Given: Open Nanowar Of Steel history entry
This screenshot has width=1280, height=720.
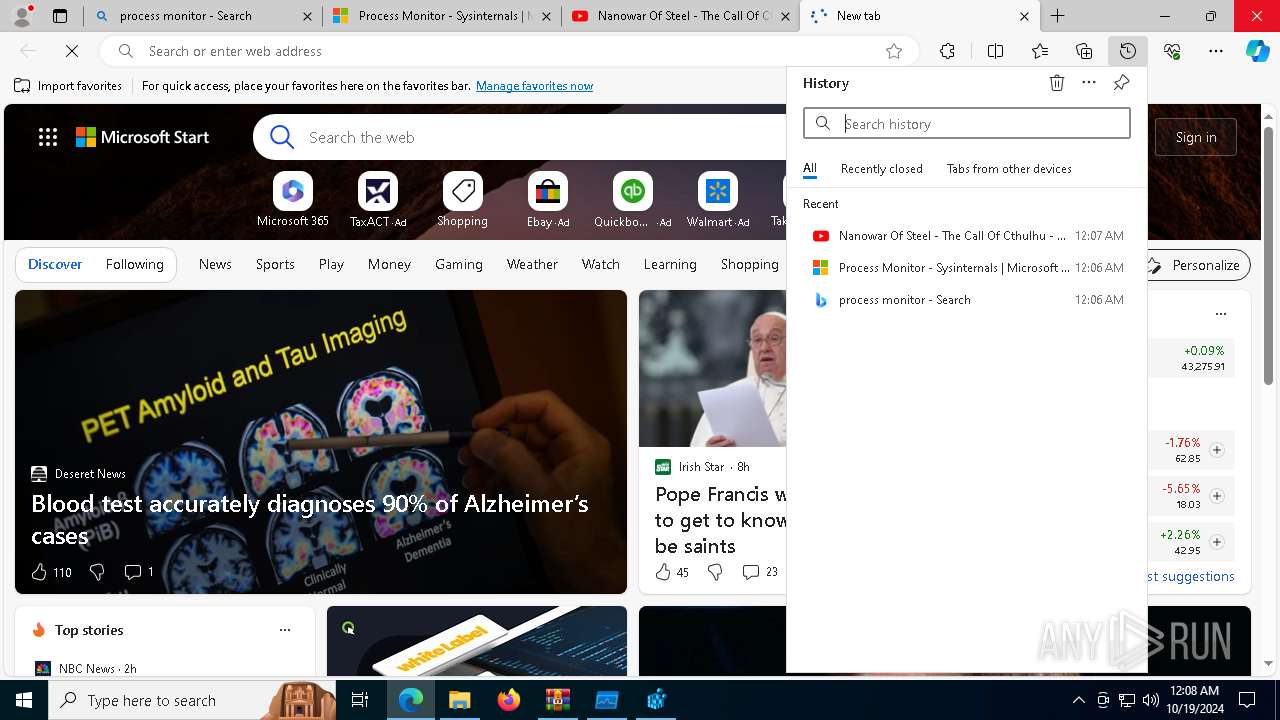Looking at the screenshot, I should [x=967, y=236].
